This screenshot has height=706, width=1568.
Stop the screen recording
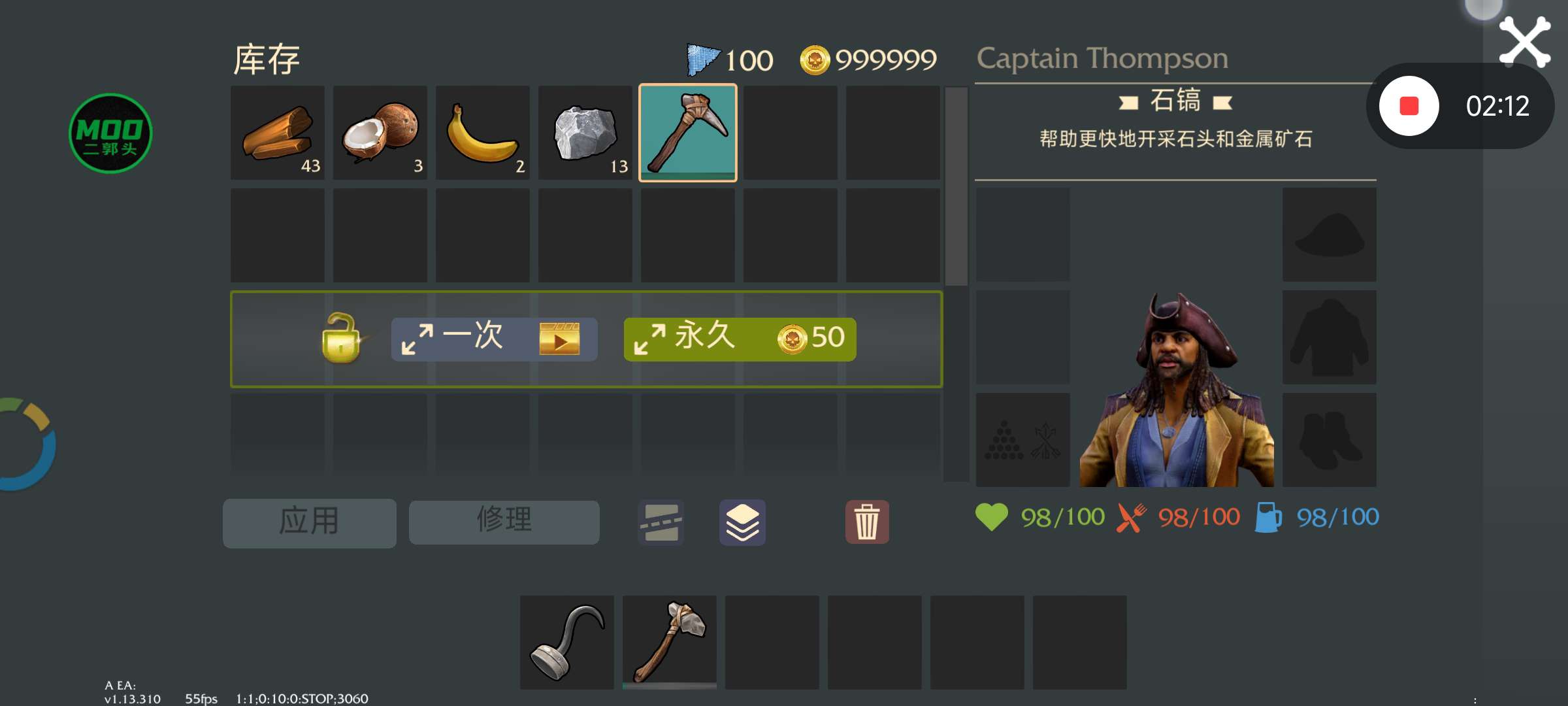coord(1409,106)
